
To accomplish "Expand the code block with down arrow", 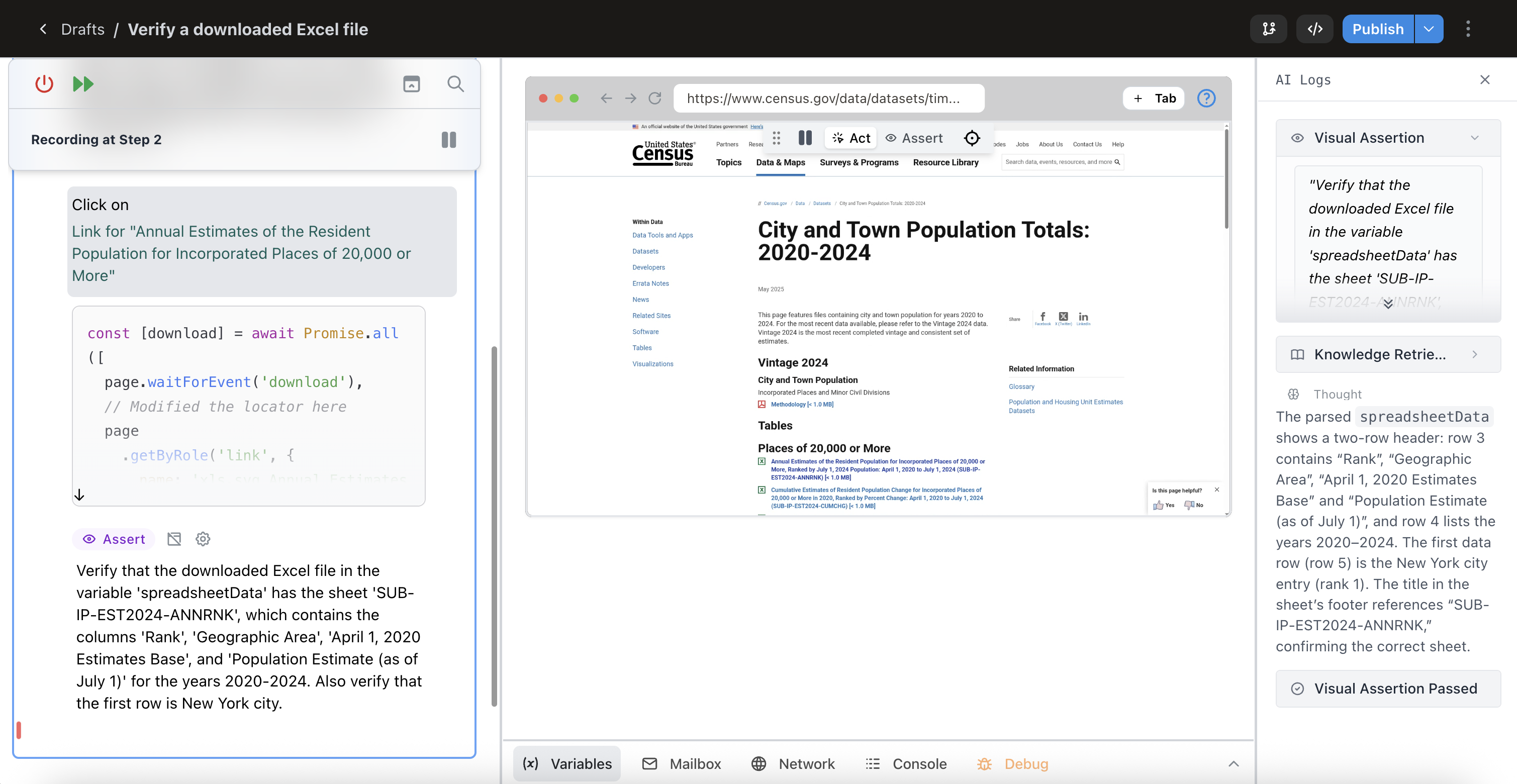I will [79, 495].
